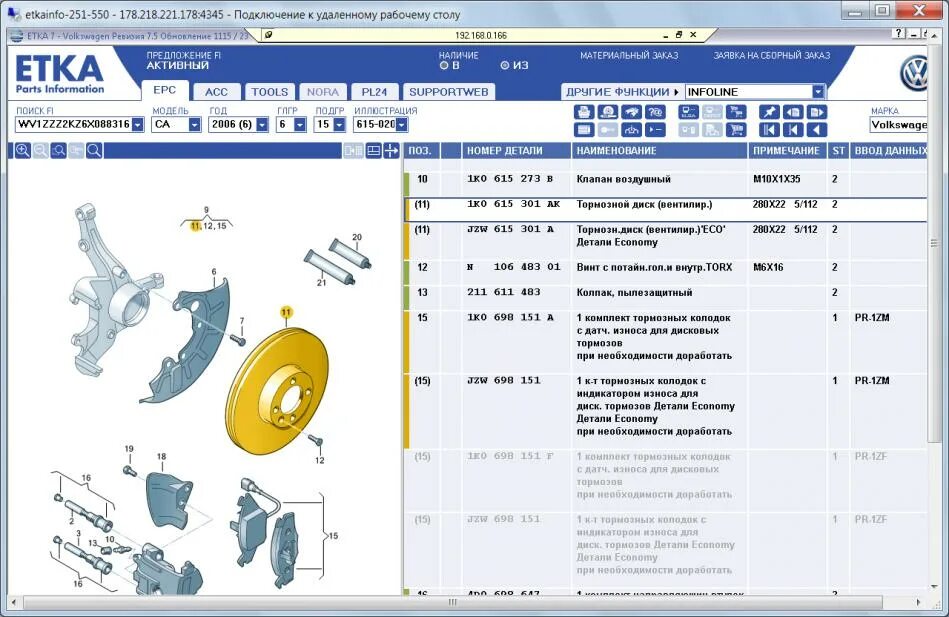Open the INFOLINE dropdown arrow
This screenshot has width=949, height=617.
pos(818,92)
